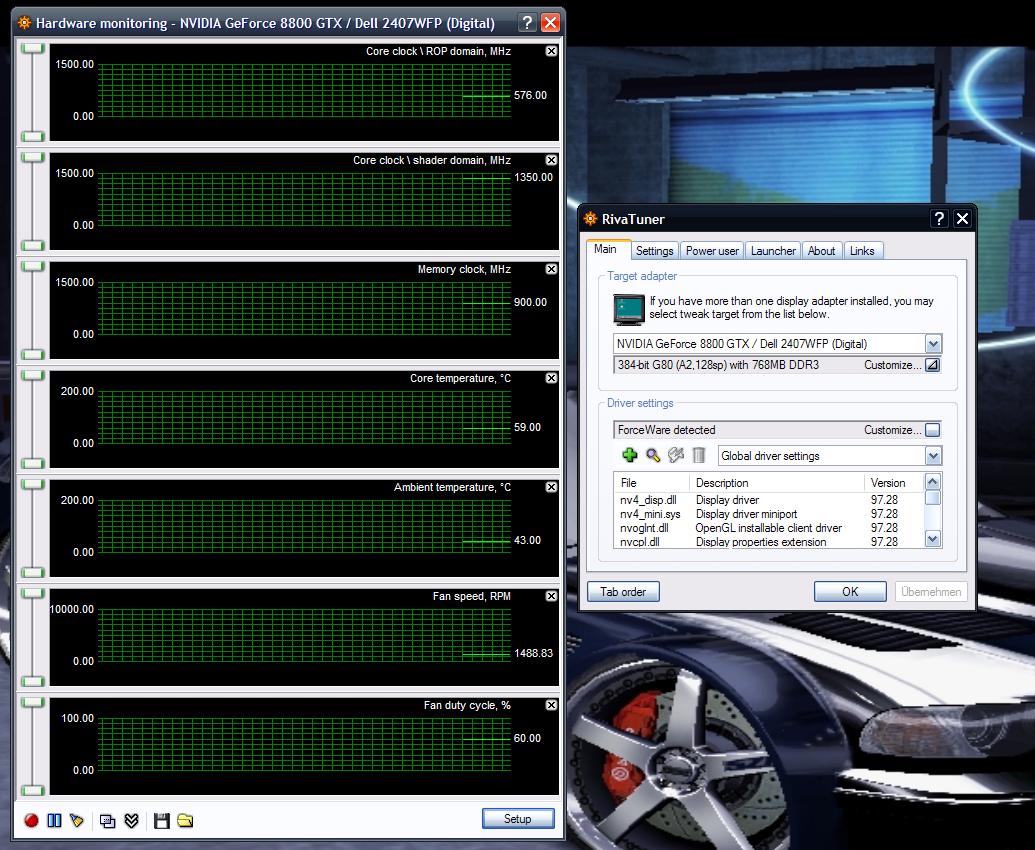The height and width of the screenshot is (850, 1035).
Task: Save monitoring log with floppy disk icon
Action: point(162,820)
